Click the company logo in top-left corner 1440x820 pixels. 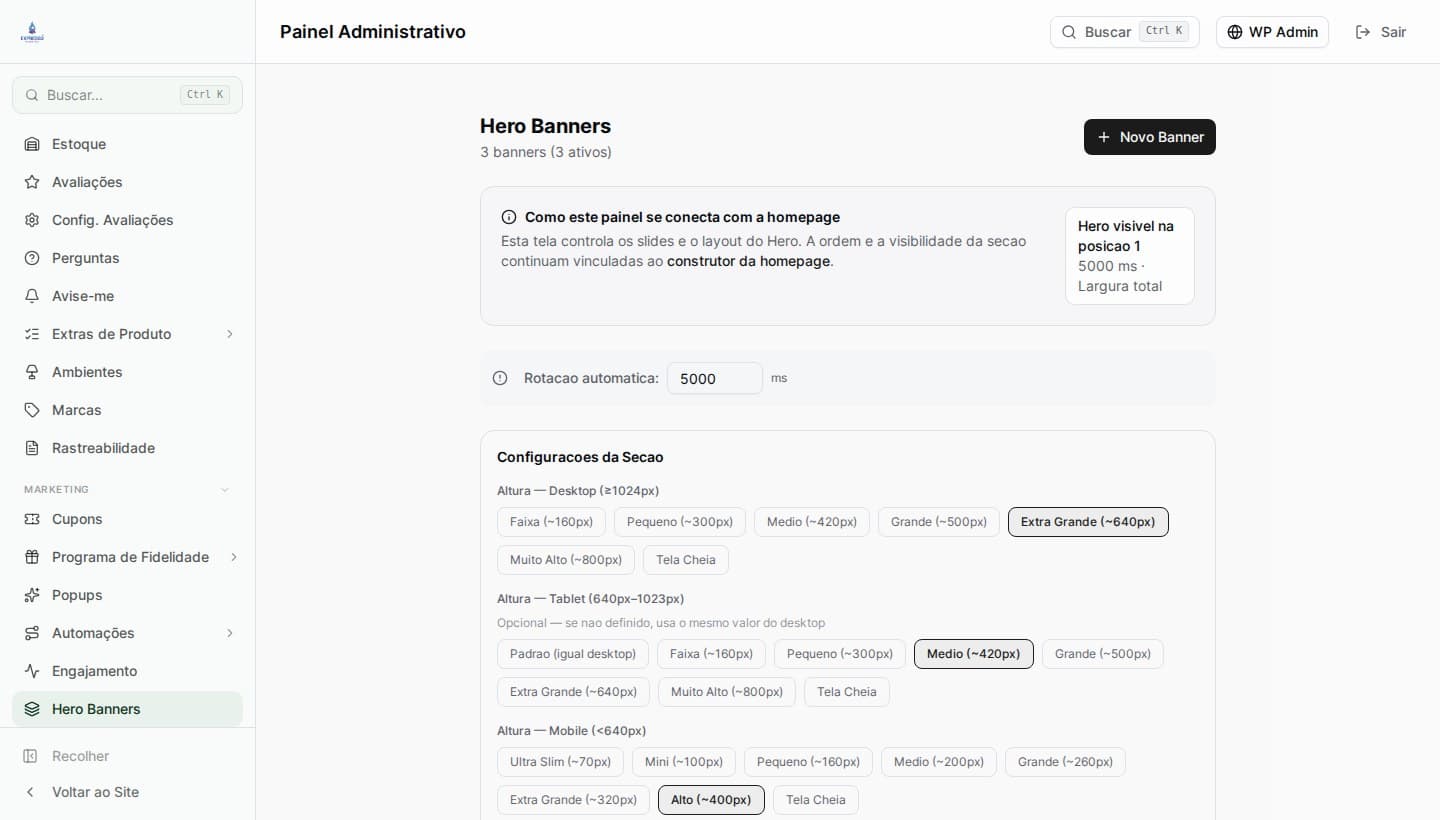tap(32, 32)
